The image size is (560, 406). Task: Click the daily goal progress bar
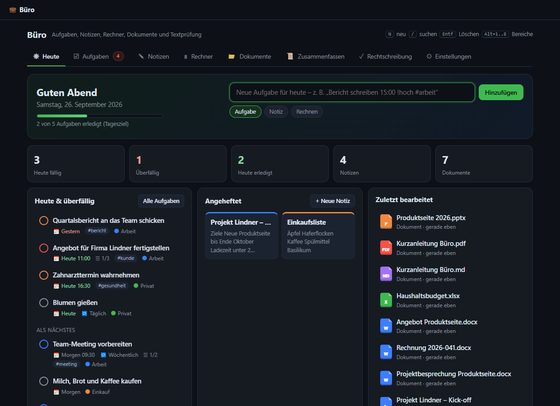99,116
